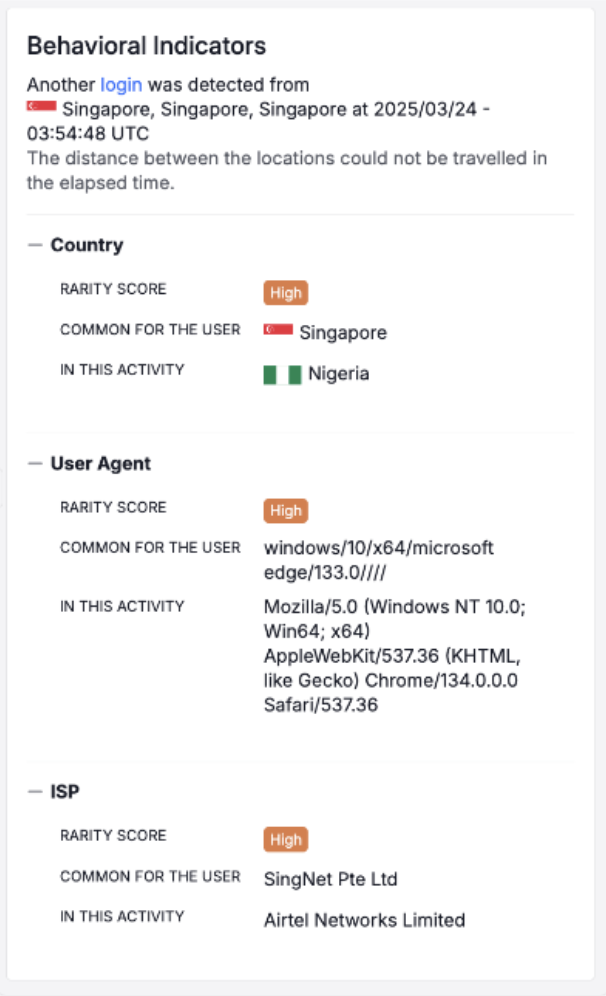Click the ISP section label
Image resolution: width=606 pixels, height=996 pixels.
(64, 791)
